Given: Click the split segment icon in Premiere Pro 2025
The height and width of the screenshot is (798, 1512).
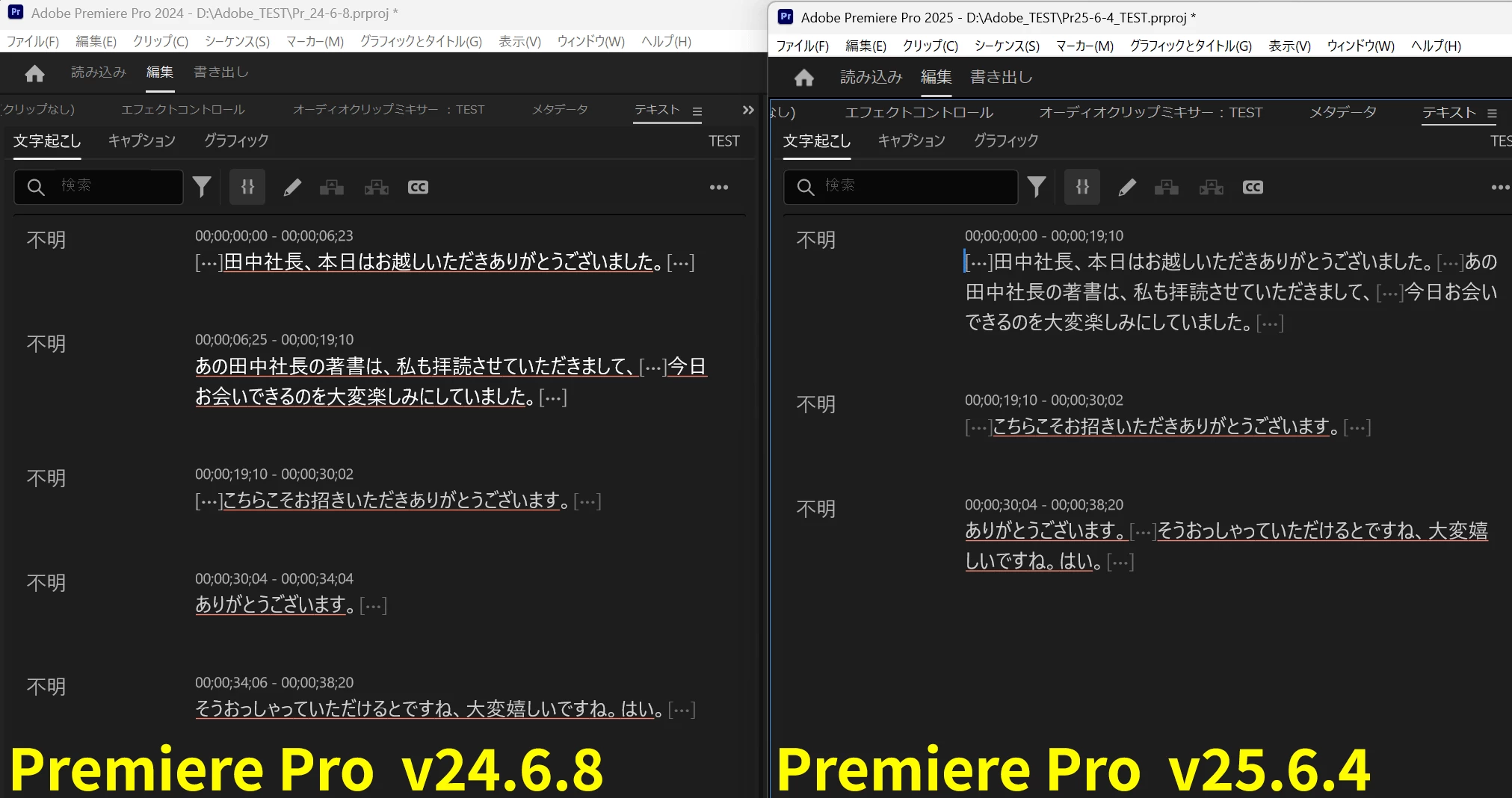Looking at the screenshot, I should pos(1167,188).
